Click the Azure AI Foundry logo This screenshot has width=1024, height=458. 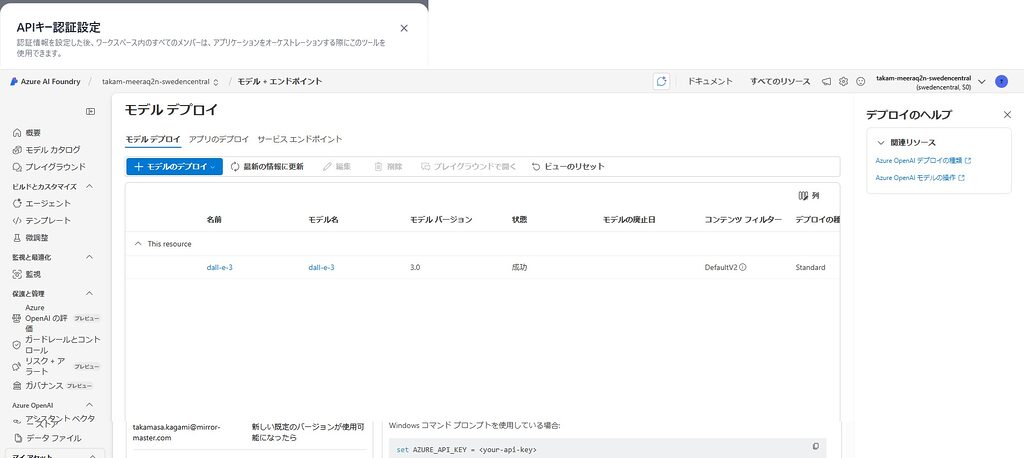tap(44, 82)
